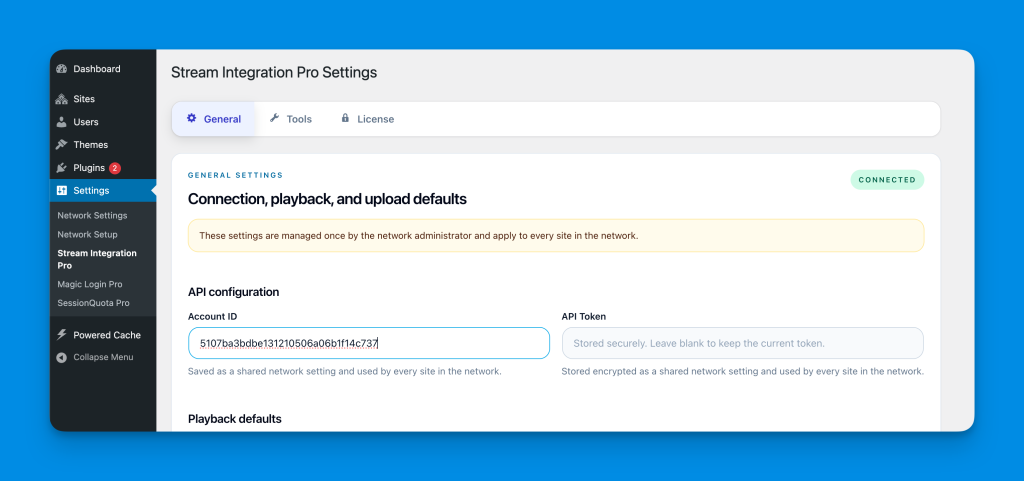The height and width of the screenshot is (481, 1024).
Task: Click the Plugins update count badge
Action: click(115, 168)
